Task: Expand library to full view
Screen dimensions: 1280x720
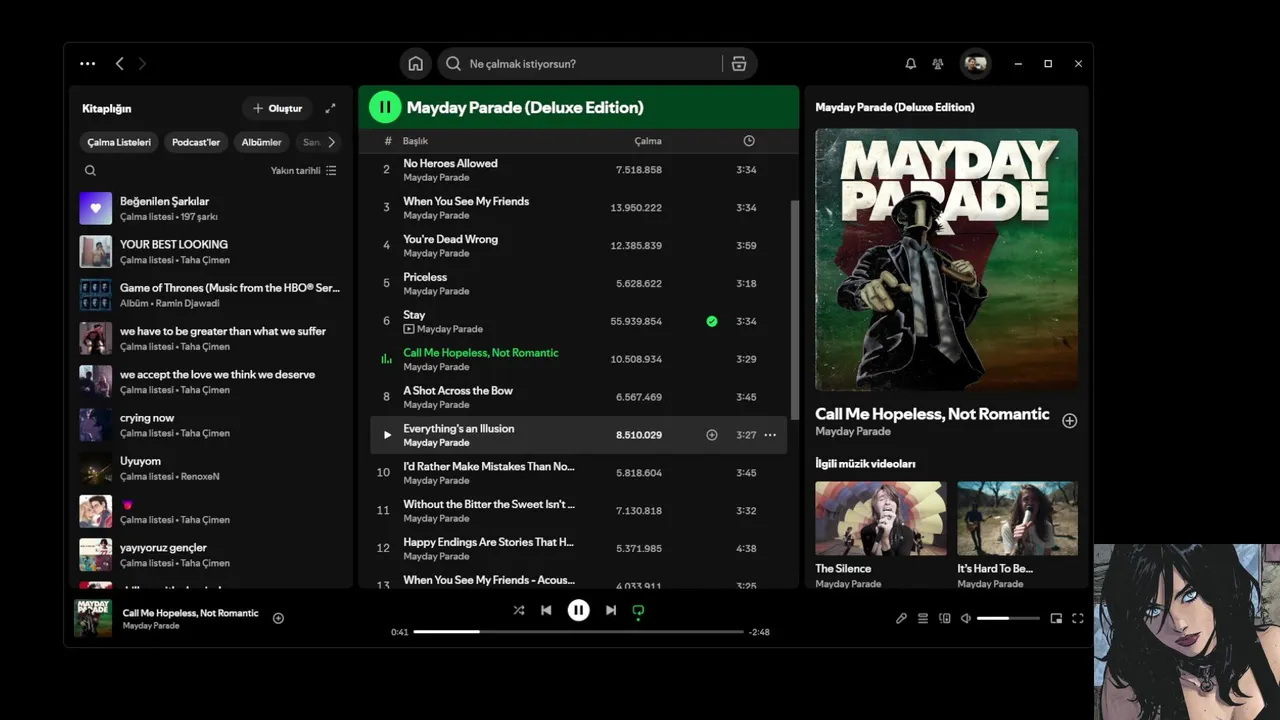Action: pos(331,108)
